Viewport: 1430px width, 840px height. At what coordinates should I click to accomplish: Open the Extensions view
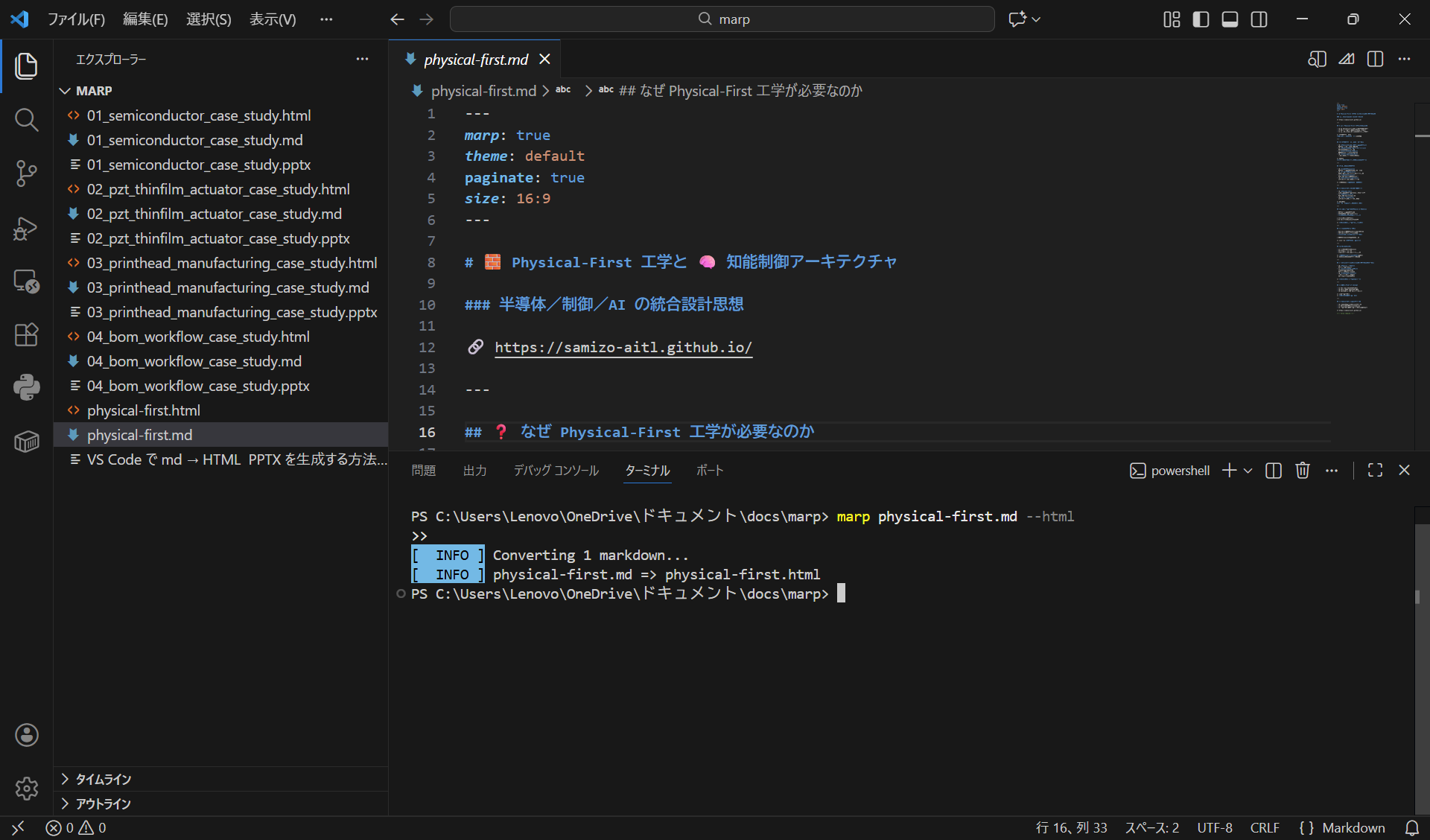click(26, 334)
